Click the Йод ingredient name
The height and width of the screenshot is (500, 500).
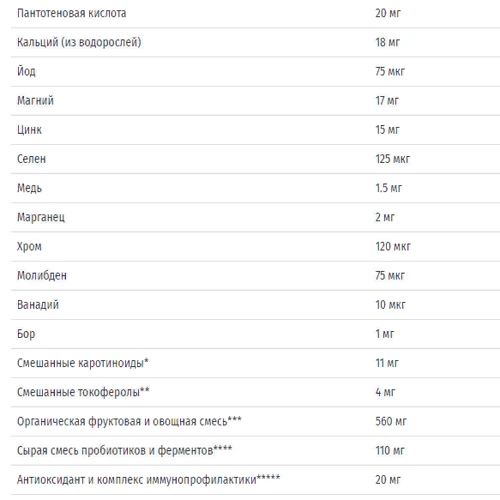click(x=26, y=71)
